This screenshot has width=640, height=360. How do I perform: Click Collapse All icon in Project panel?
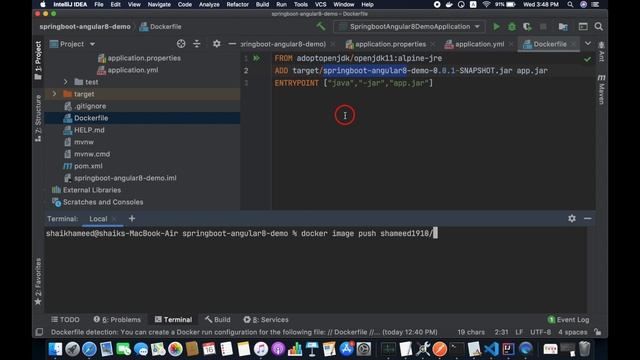[197, 44]
